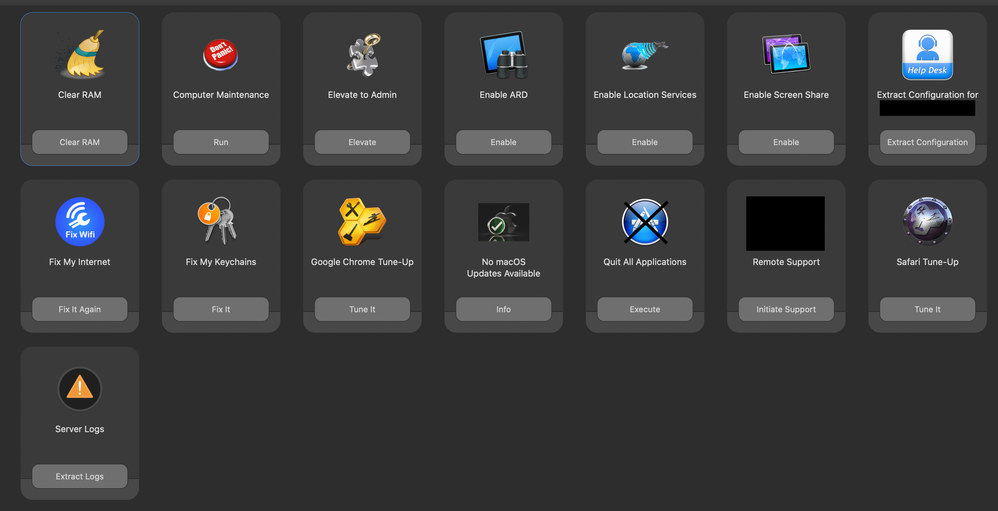This screenshot has height=511, width=998.
Task: Select the keys icon for Fix My Keychains
Action: (218, 220)
